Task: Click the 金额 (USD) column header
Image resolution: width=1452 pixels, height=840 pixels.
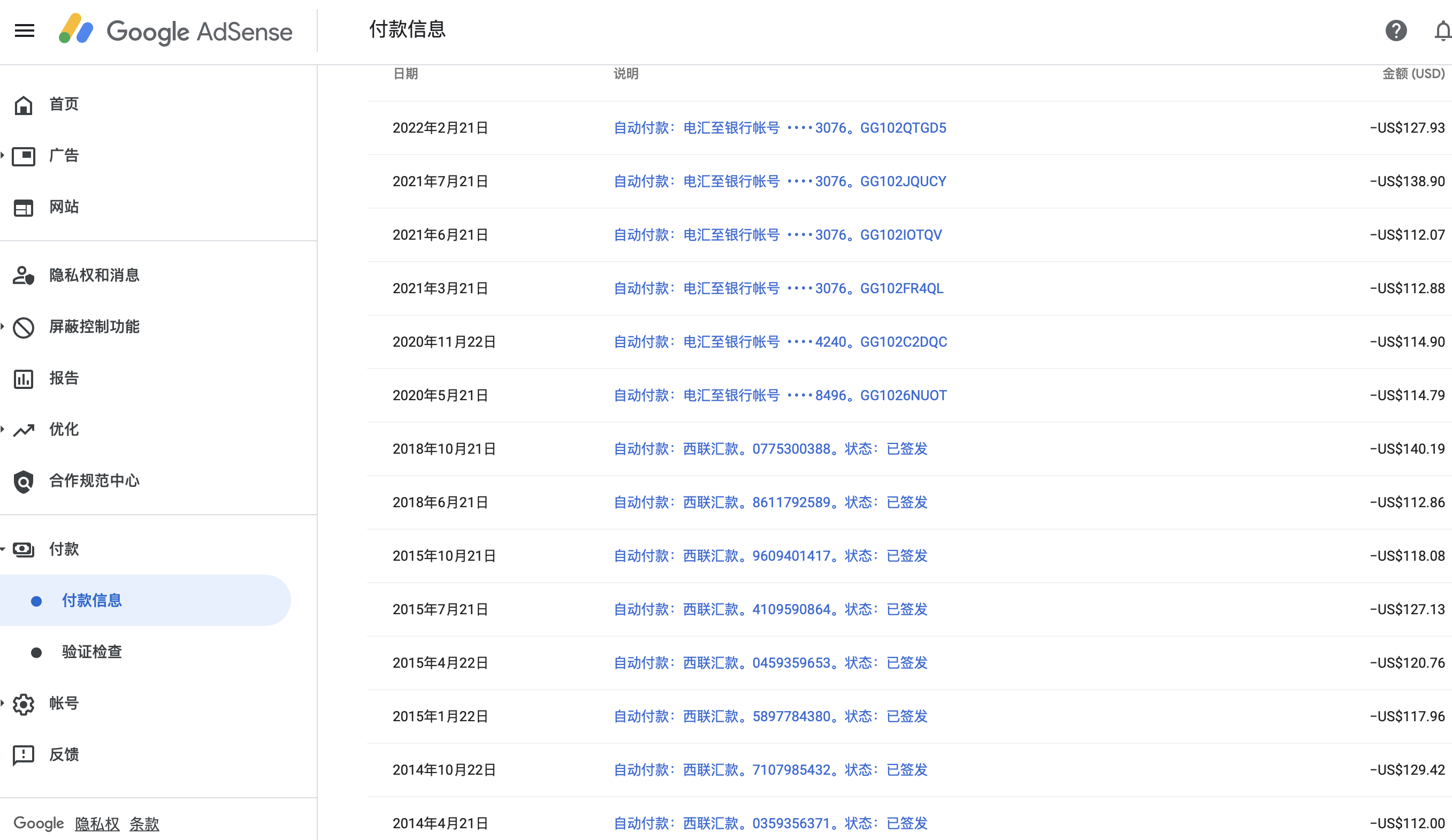Action: tap(1413, 74)
